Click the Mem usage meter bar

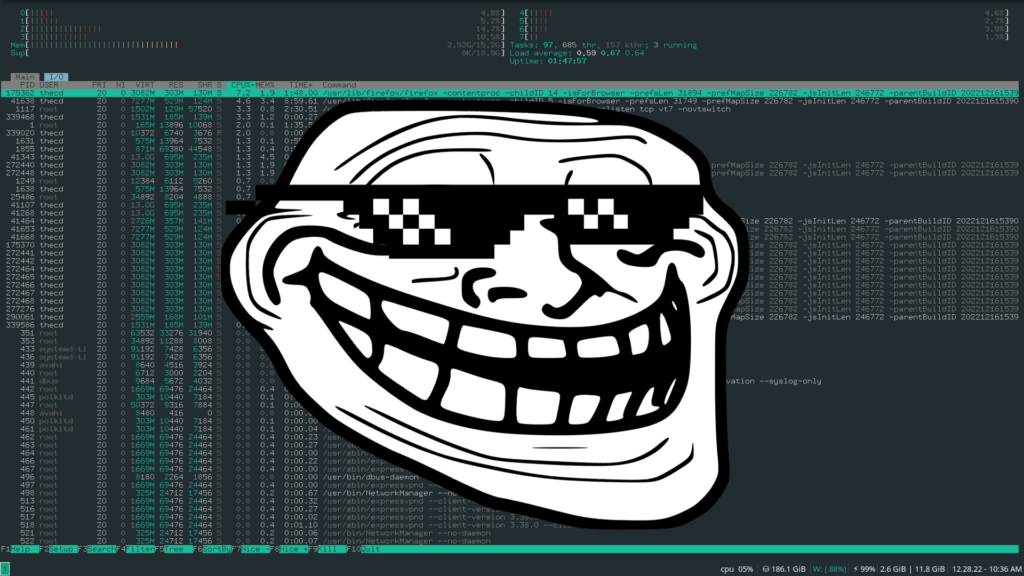(x=258, y=45)
